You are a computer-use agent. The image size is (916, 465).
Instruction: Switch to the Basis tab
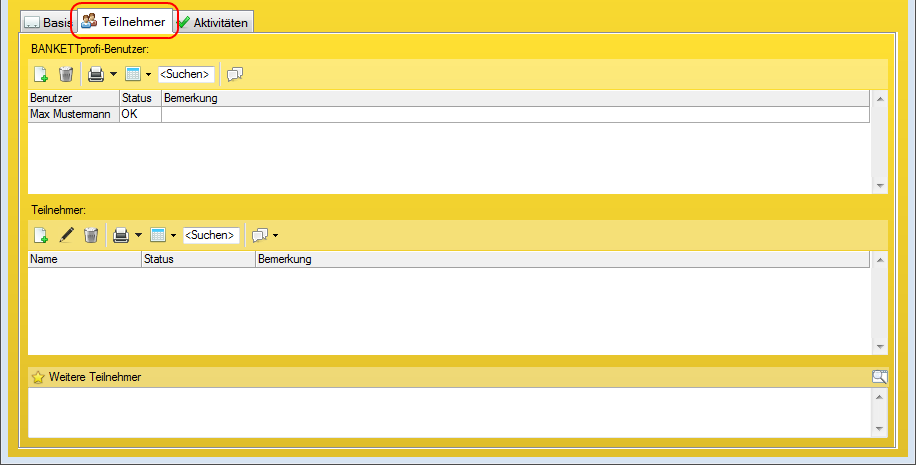point(50,22)
